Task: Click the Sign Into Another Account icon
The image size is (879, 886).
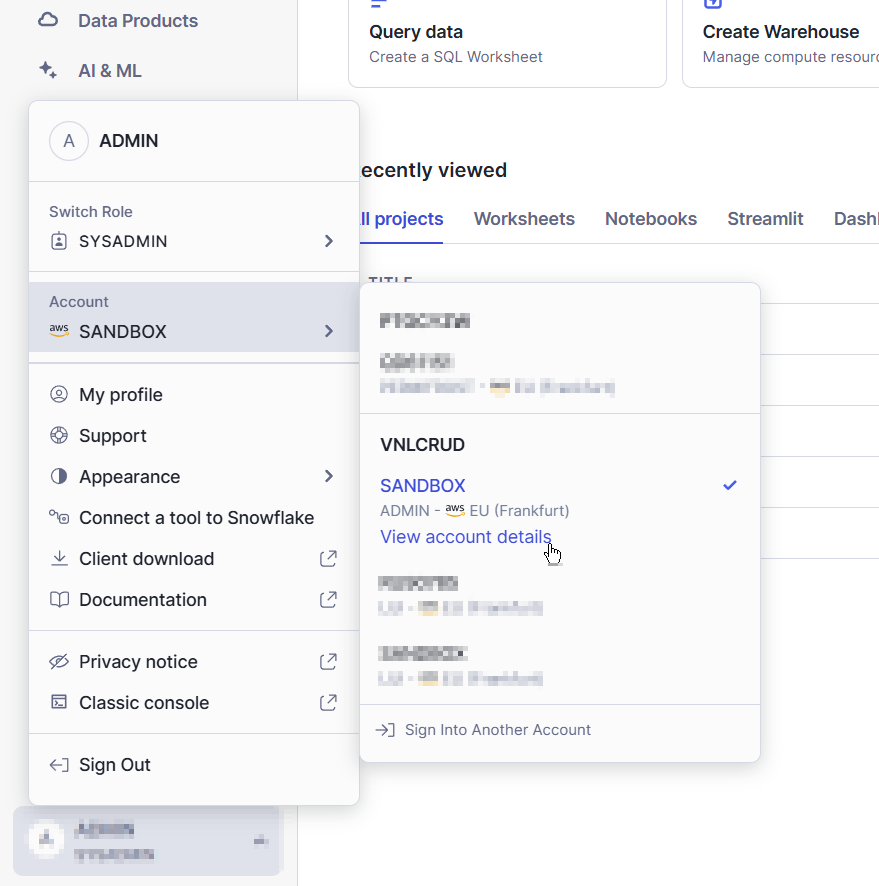Action: pos(385,730)
